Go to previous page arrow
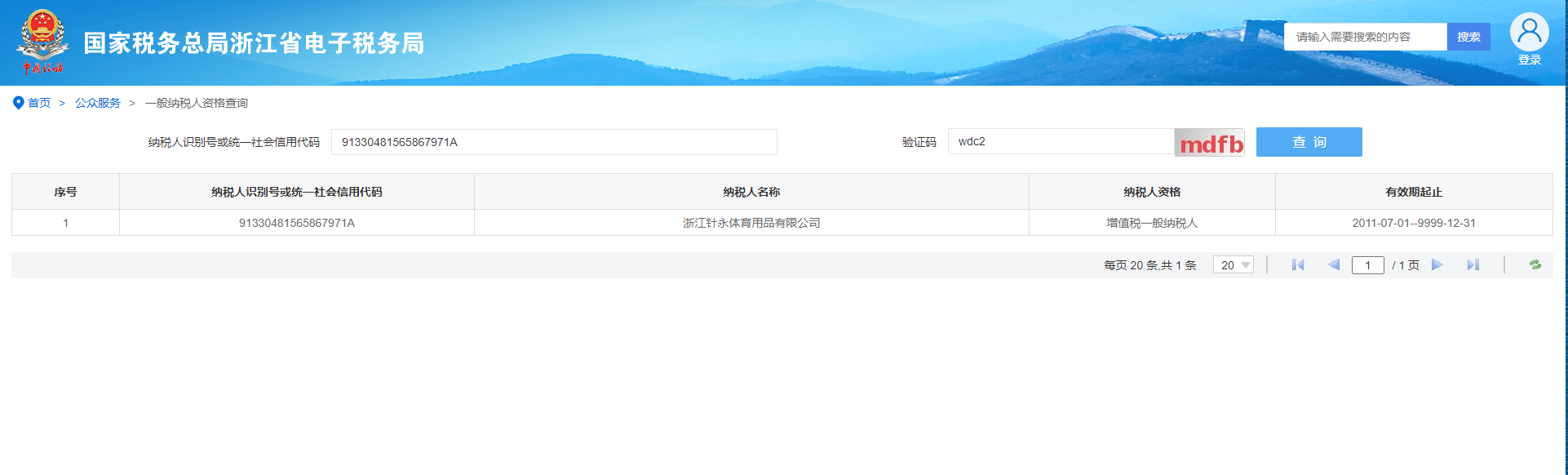This screenshot has height=475, width=1568. 1334,265
